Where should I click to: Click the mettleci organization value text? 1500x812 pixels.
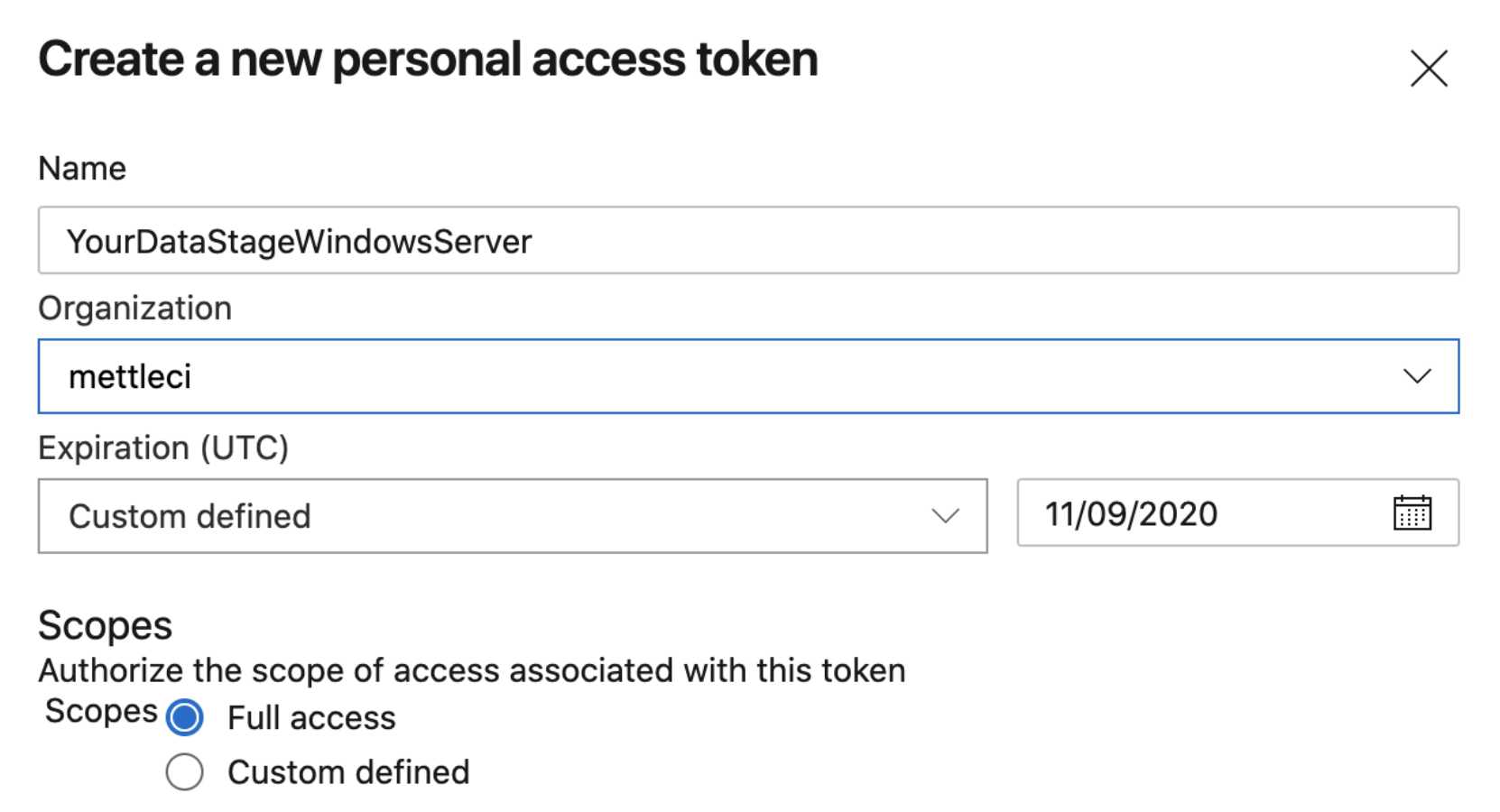coord(130,377)
